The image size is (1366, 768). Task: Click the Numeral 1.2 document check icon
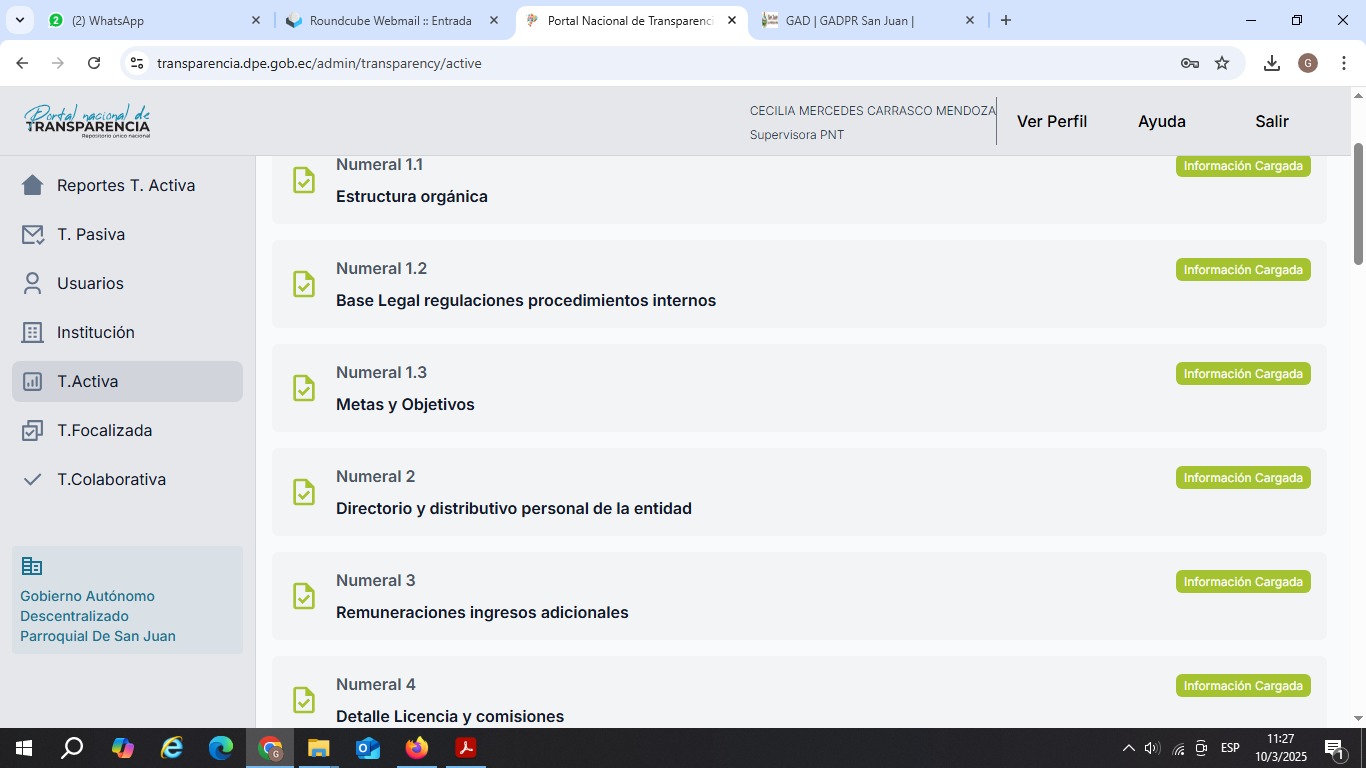(304, 284)
